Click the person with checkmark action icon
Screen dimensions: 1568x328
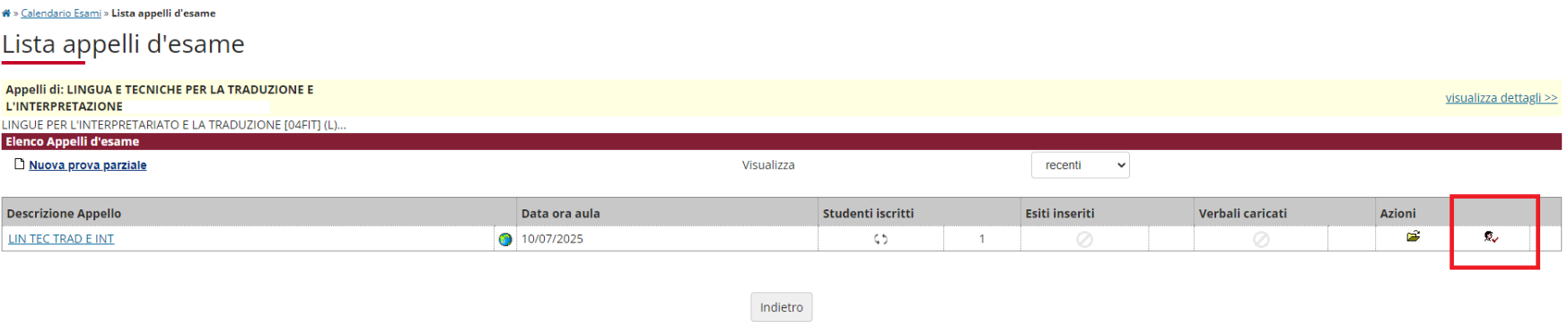click(x=1491, y=237)
